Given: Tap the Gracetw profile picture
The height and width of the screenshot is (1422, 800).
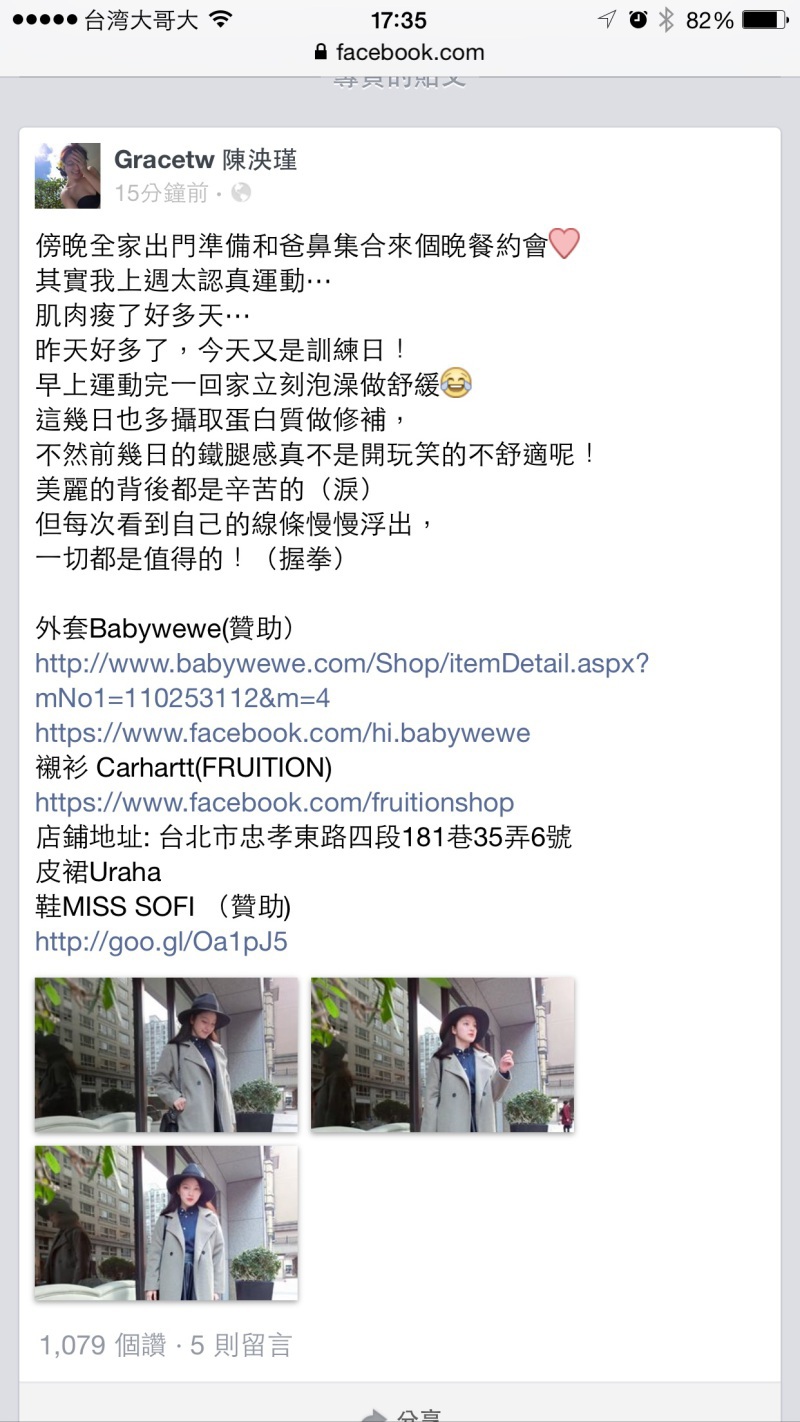Looking at the screenshot, I should (68, 175).
